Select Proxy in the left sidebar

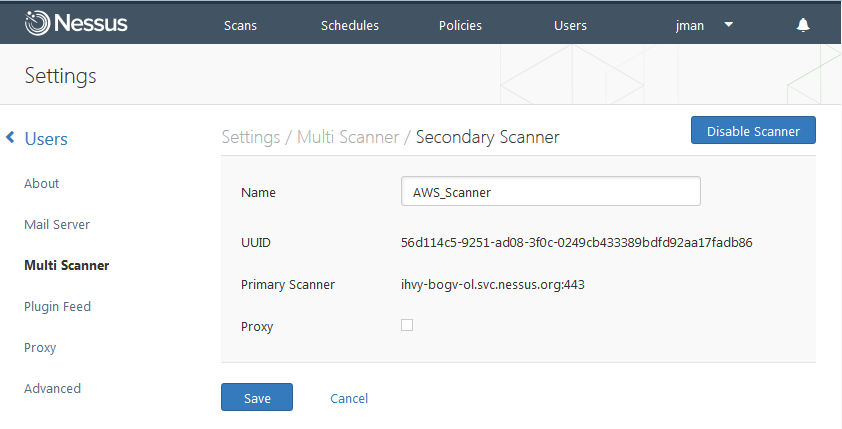[40, 348]
